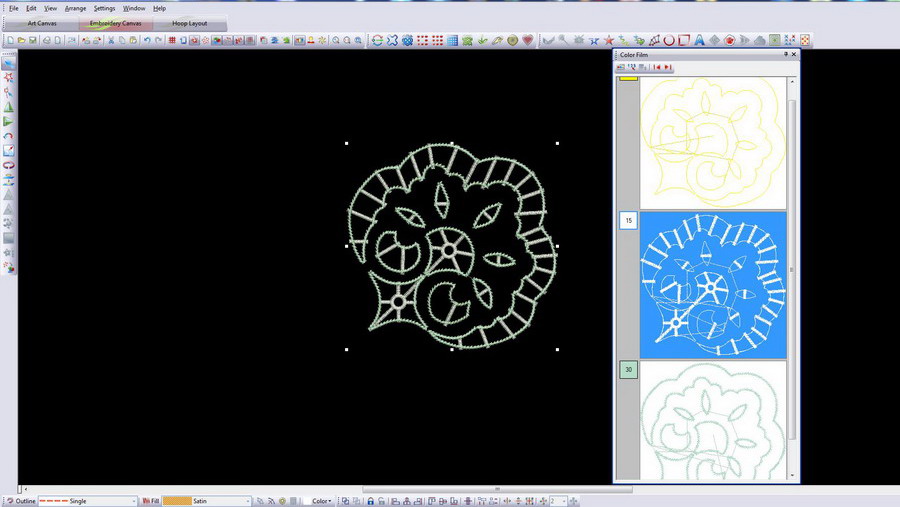Click the Outline button in bottom bar
Image resolution: width=900 pixels, height=507 pixels.
(21, 501)
